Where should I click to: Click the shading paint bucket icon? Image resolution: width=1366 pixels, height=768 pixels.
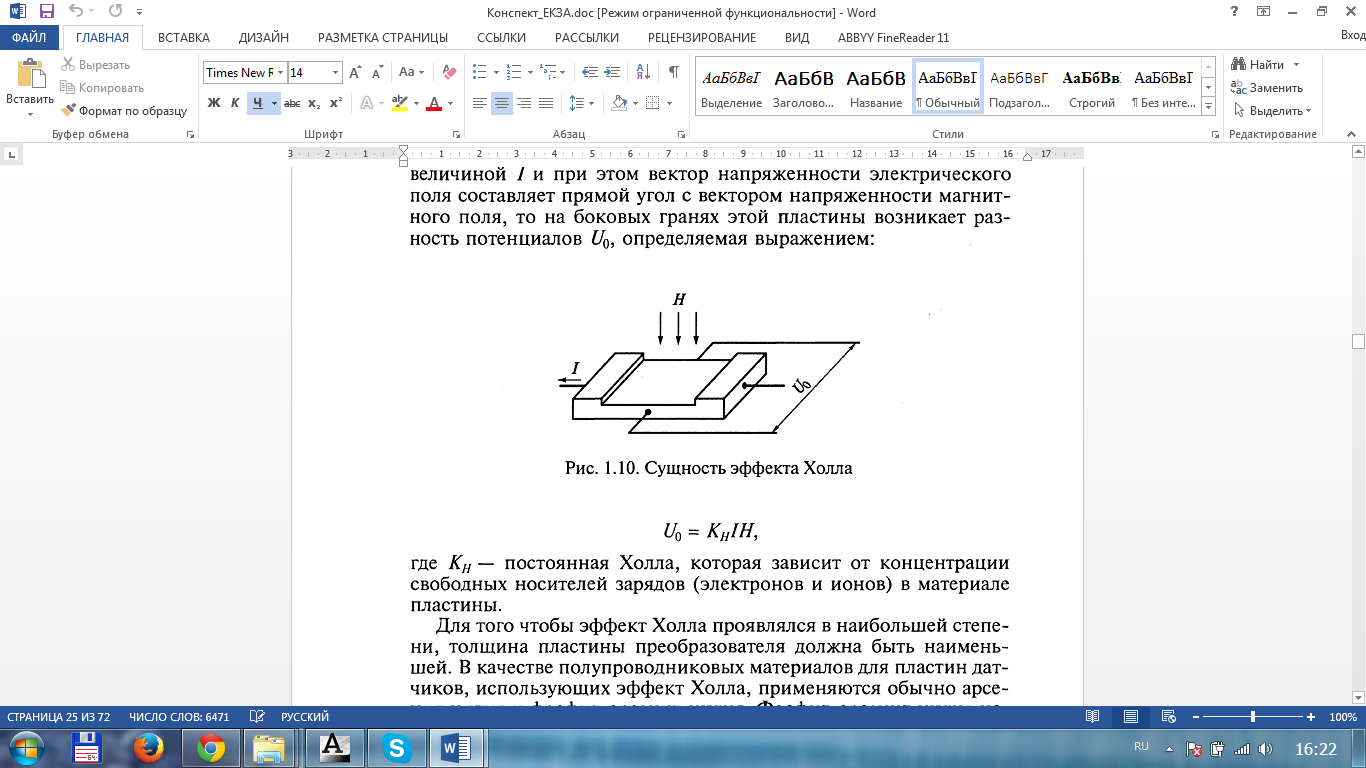pos(618,103)
